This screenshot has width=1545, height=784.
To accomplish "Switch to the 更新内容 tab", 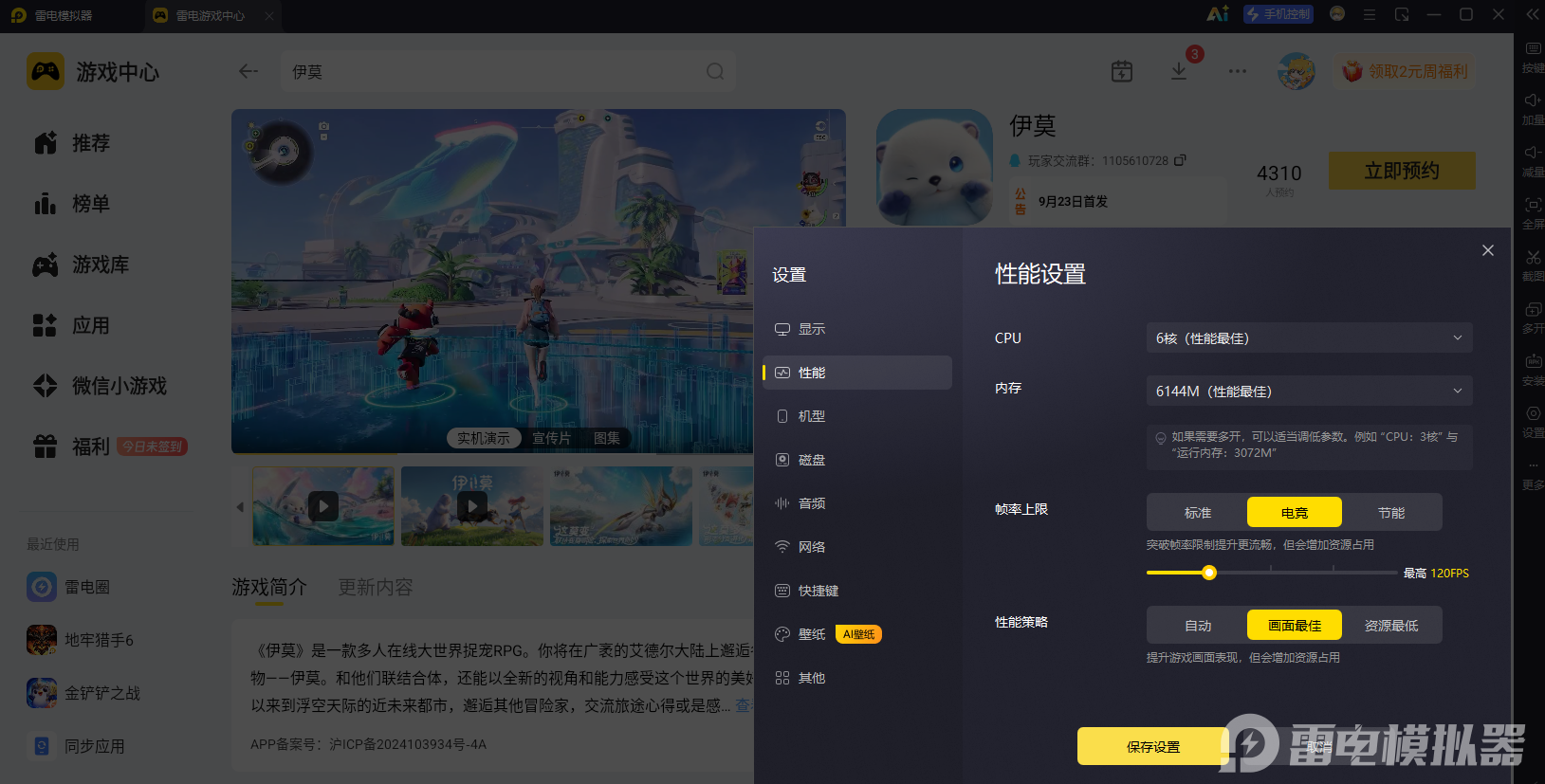I will coord(376,587).
